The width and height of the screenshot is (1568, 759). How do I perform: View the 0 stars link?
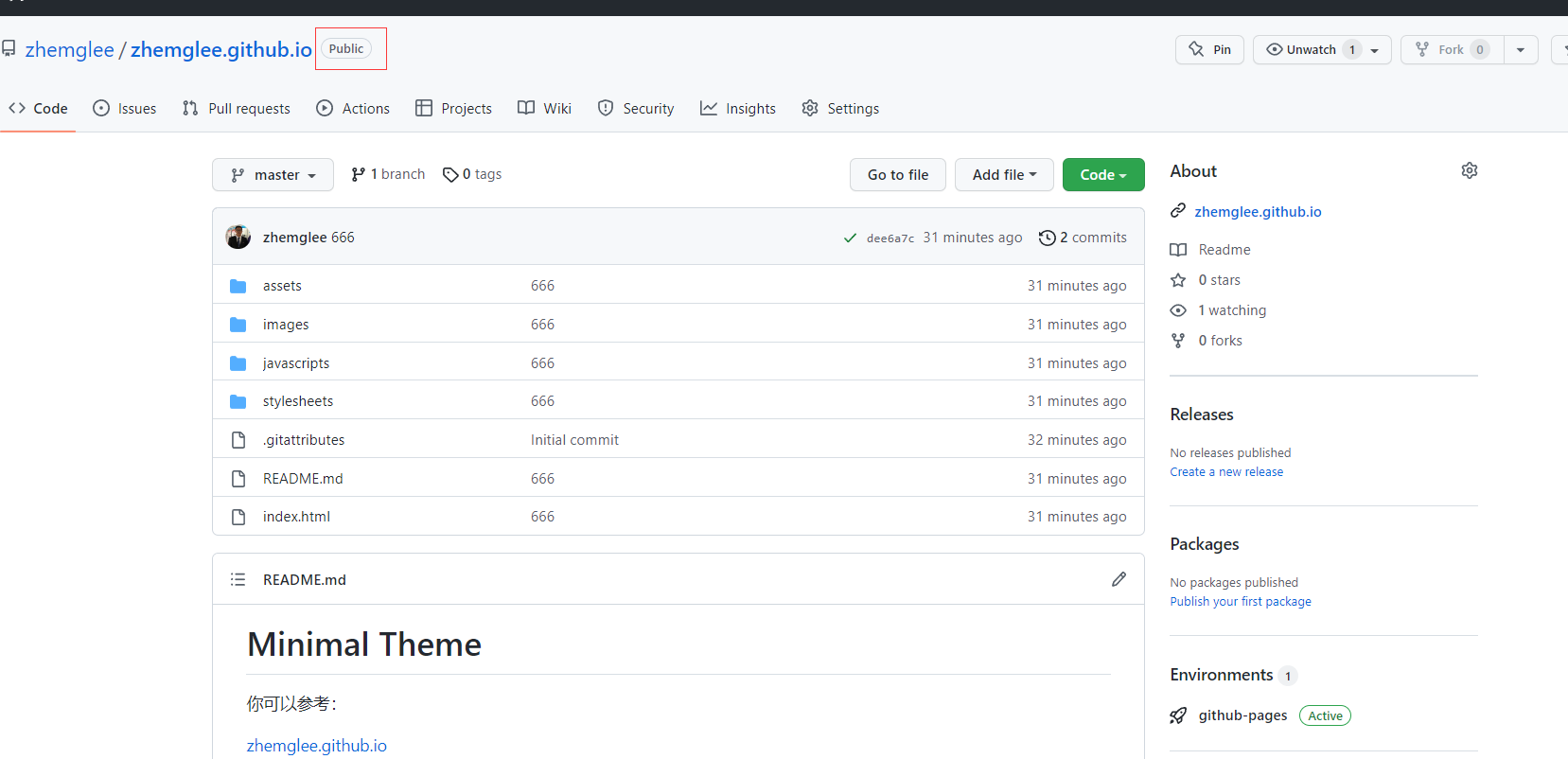click(1219, 280)
